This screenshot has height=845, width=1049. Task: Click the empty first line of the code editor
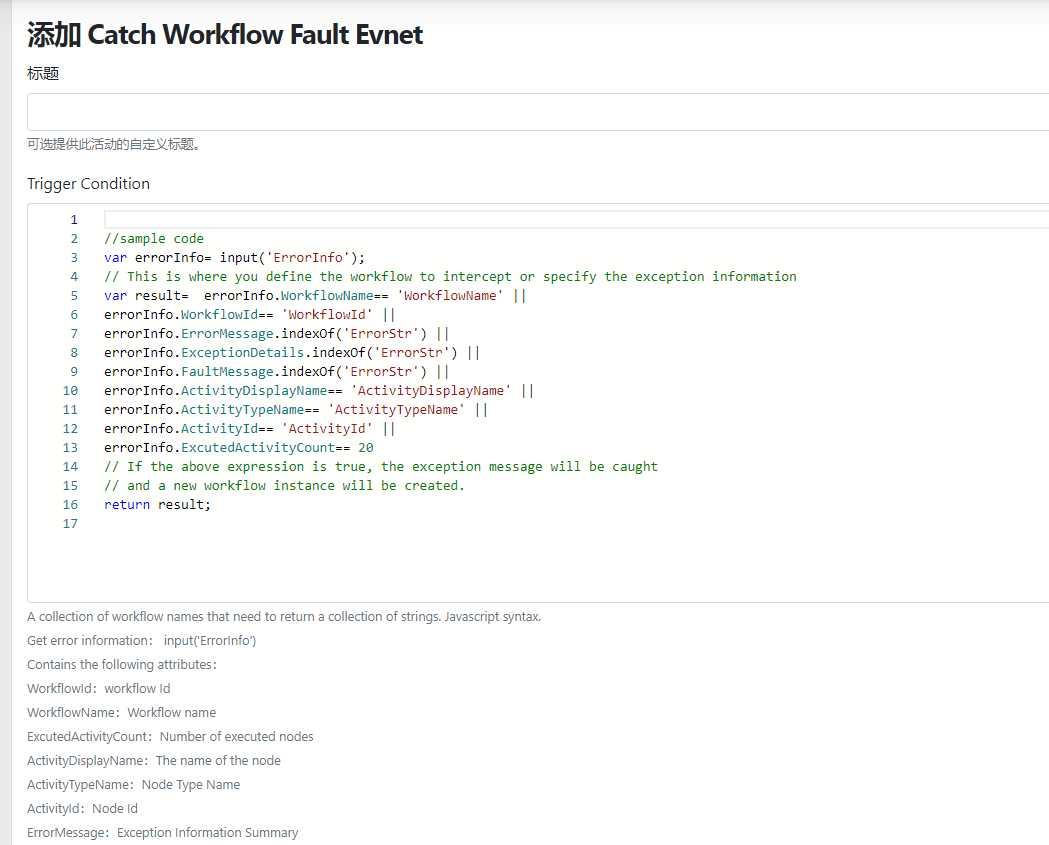pos(576,219)
